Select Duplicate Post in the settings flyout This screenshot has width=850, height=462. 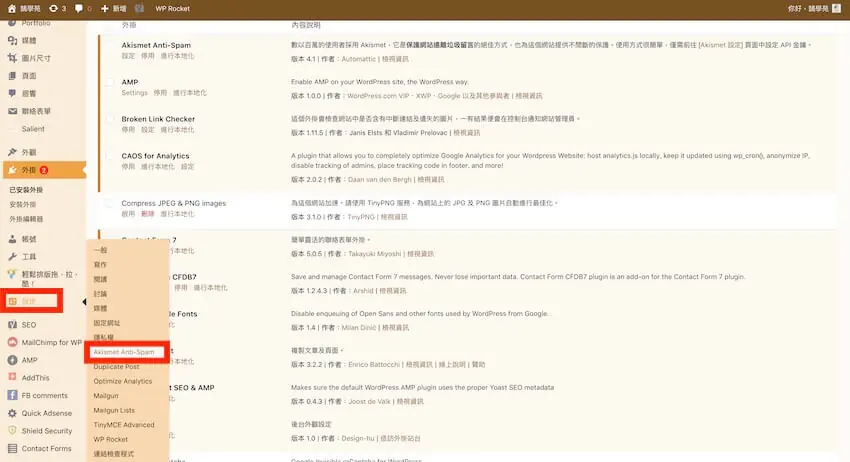116,367
